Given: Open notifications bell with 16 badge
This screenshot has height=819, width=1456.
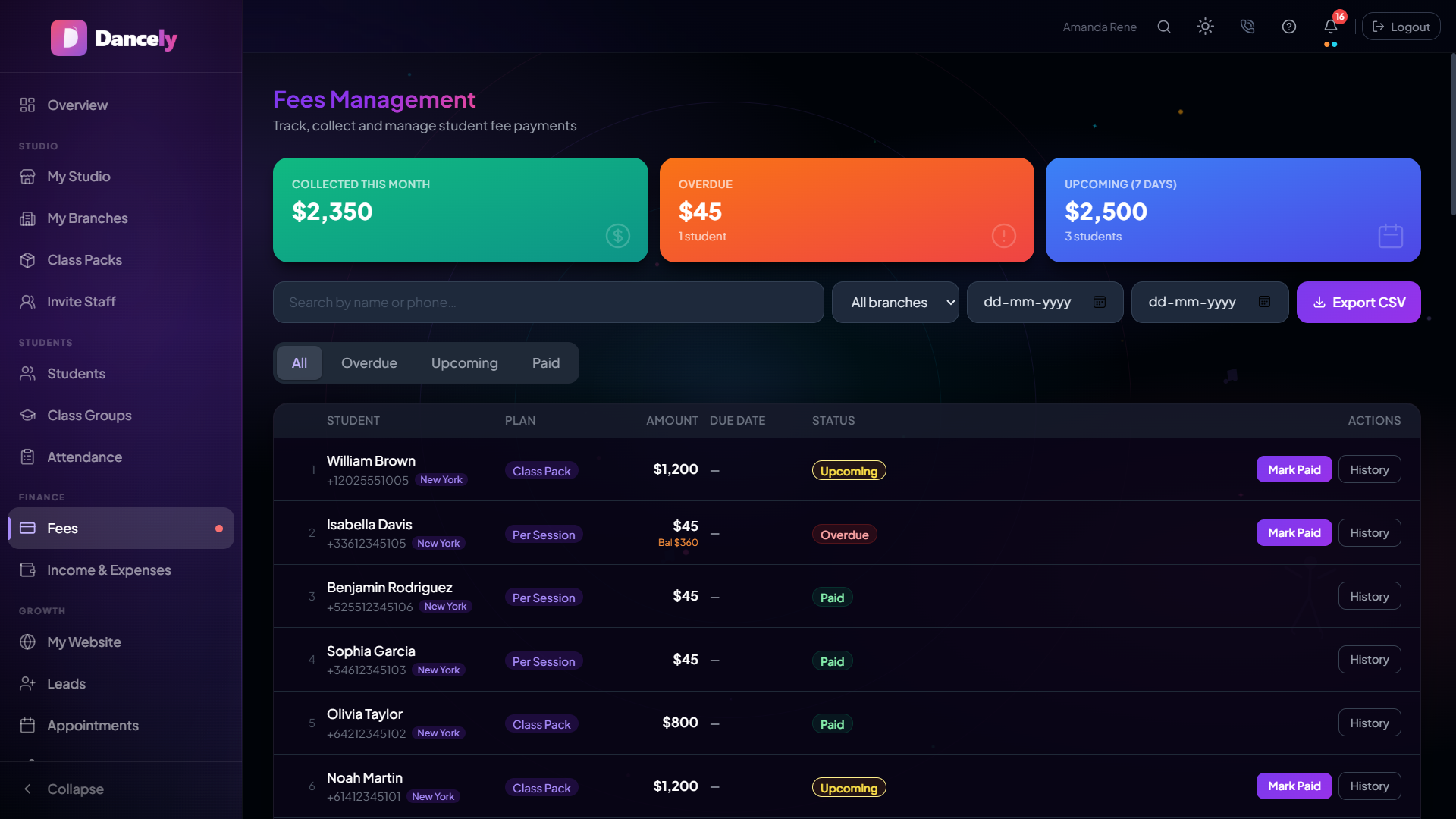Looking at the screenshot, I should (1331, 27).
